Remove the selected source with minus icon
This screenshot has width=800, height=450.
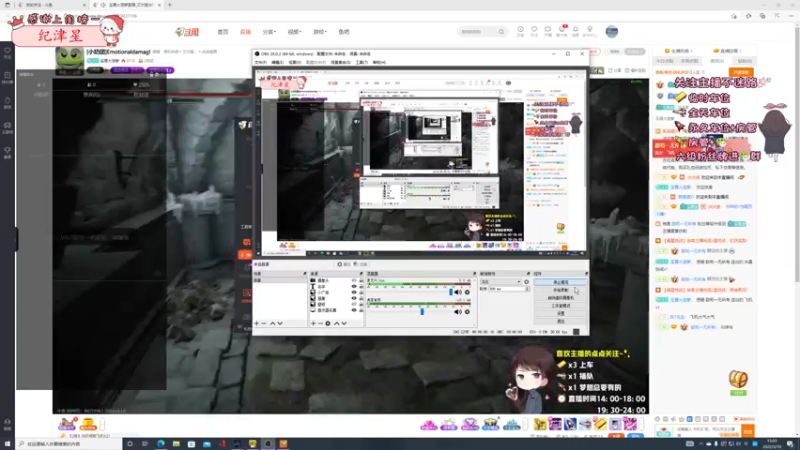click(x=320, y=323)
